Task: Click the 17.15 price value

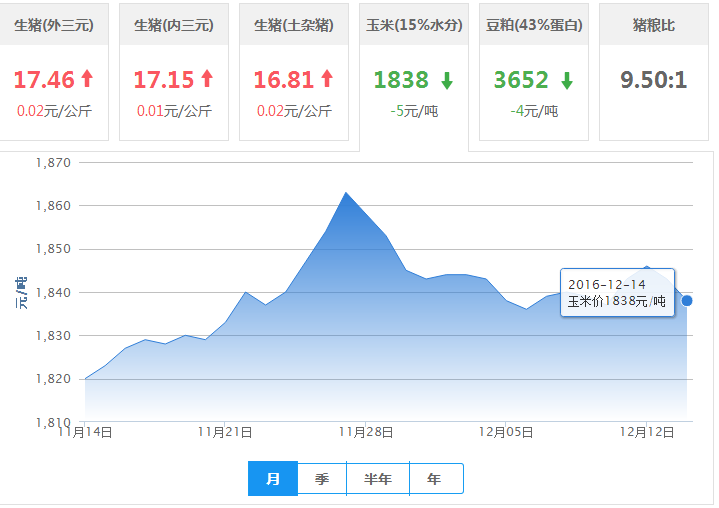Action: pos(164,80)
